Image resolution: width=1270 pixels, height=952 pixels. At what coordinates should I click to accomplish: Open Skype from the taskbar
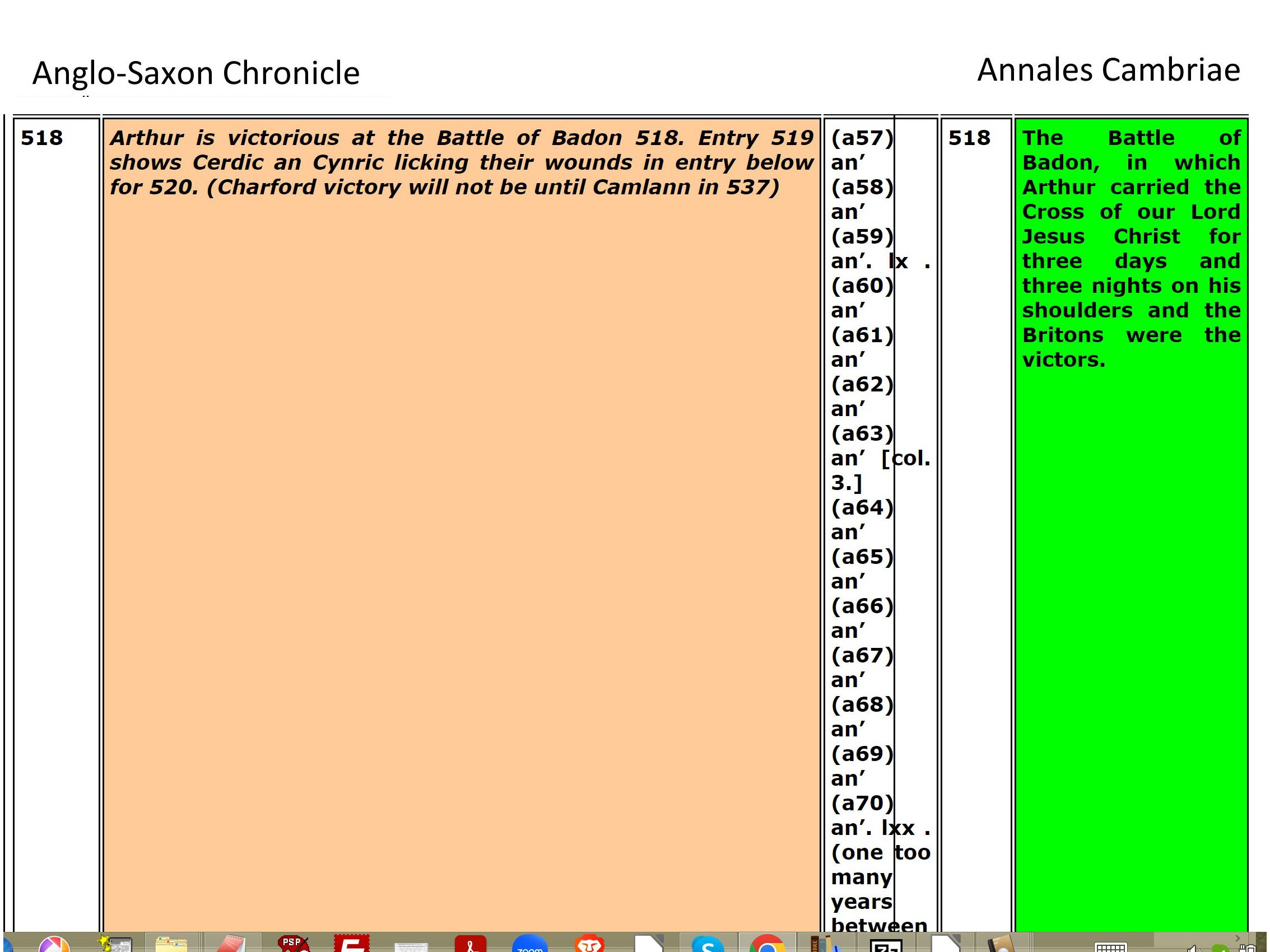(708, 945)
